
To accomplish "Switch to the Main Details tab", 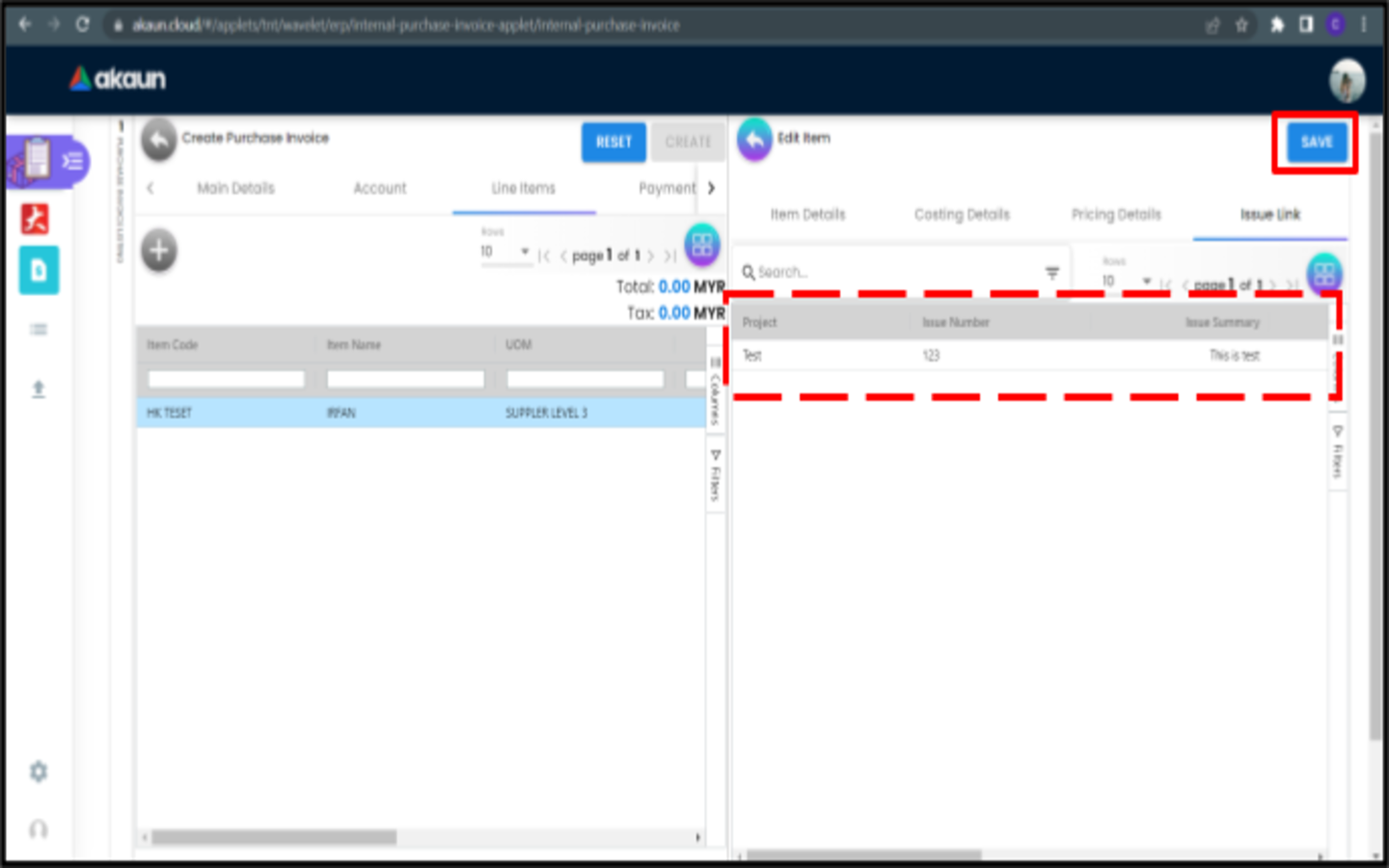I will (x=236, y=188).
